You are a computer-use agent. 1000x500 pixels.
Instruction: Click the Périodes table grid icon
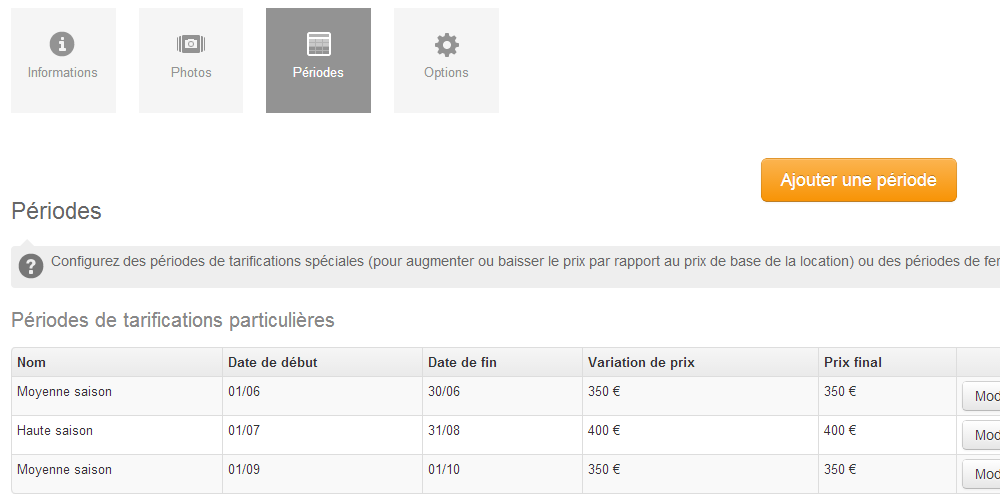coord(319,44)
